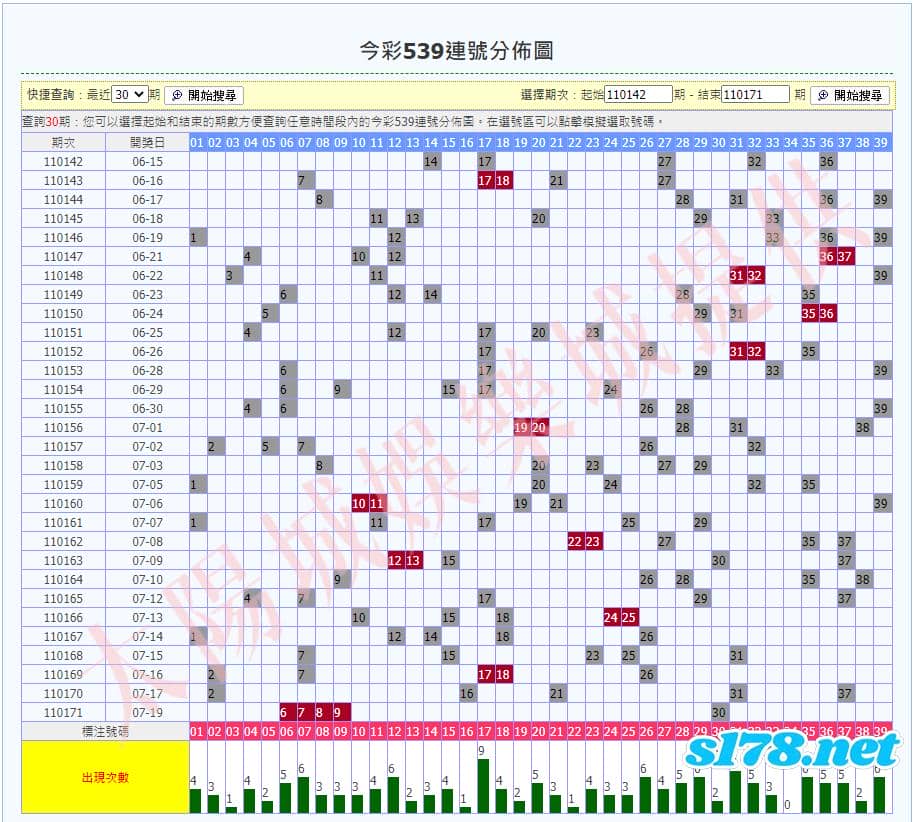Select number 01 in the pink 標注號碼 row
Screen dimensions: 915x822
pos(197,732)
